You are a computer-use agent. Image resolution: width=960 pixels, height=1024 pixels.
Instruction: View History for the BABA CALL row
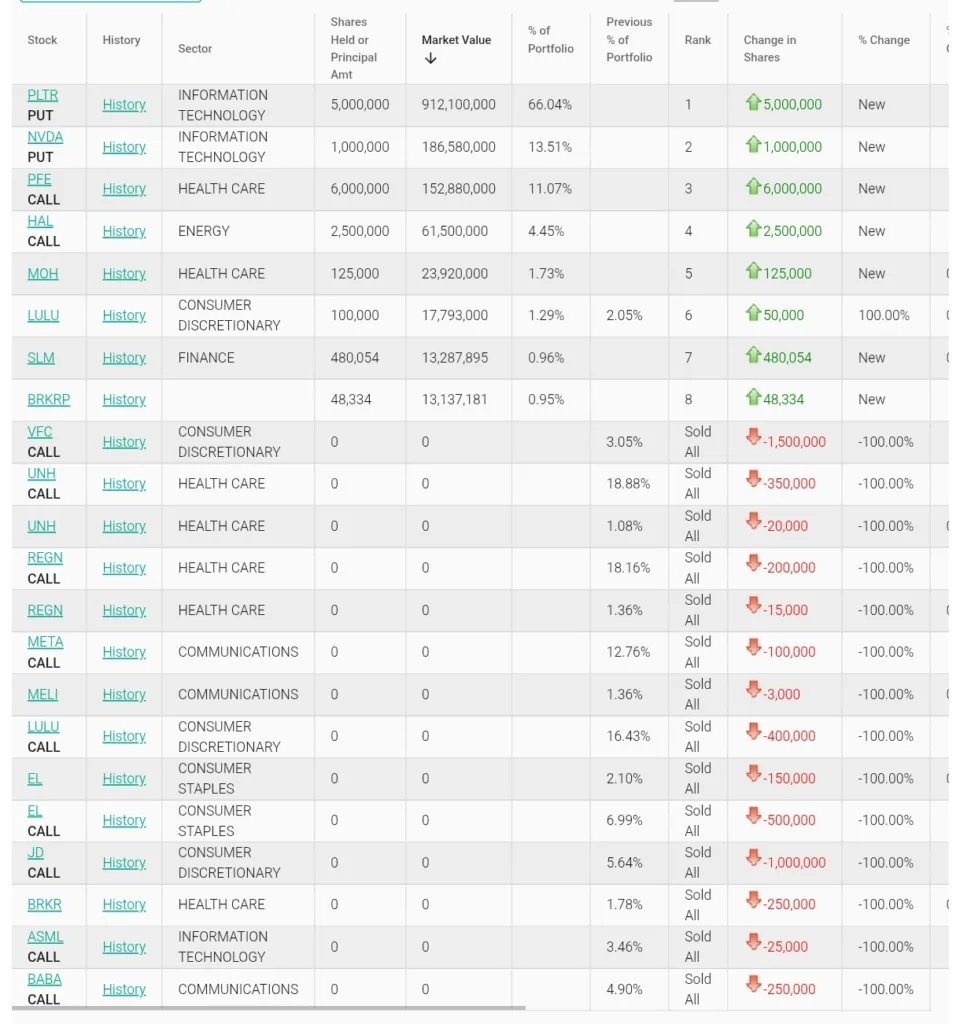pos(123,989)
